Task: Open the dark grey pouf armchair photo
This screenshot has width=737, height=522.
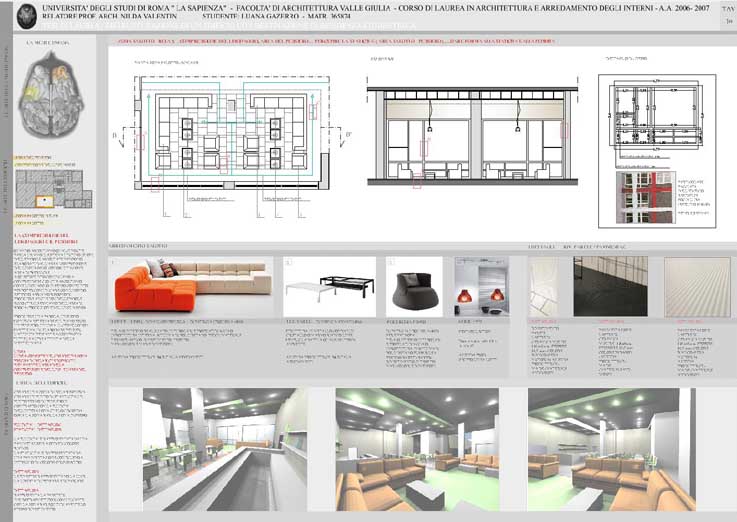Action: (414, 287)
